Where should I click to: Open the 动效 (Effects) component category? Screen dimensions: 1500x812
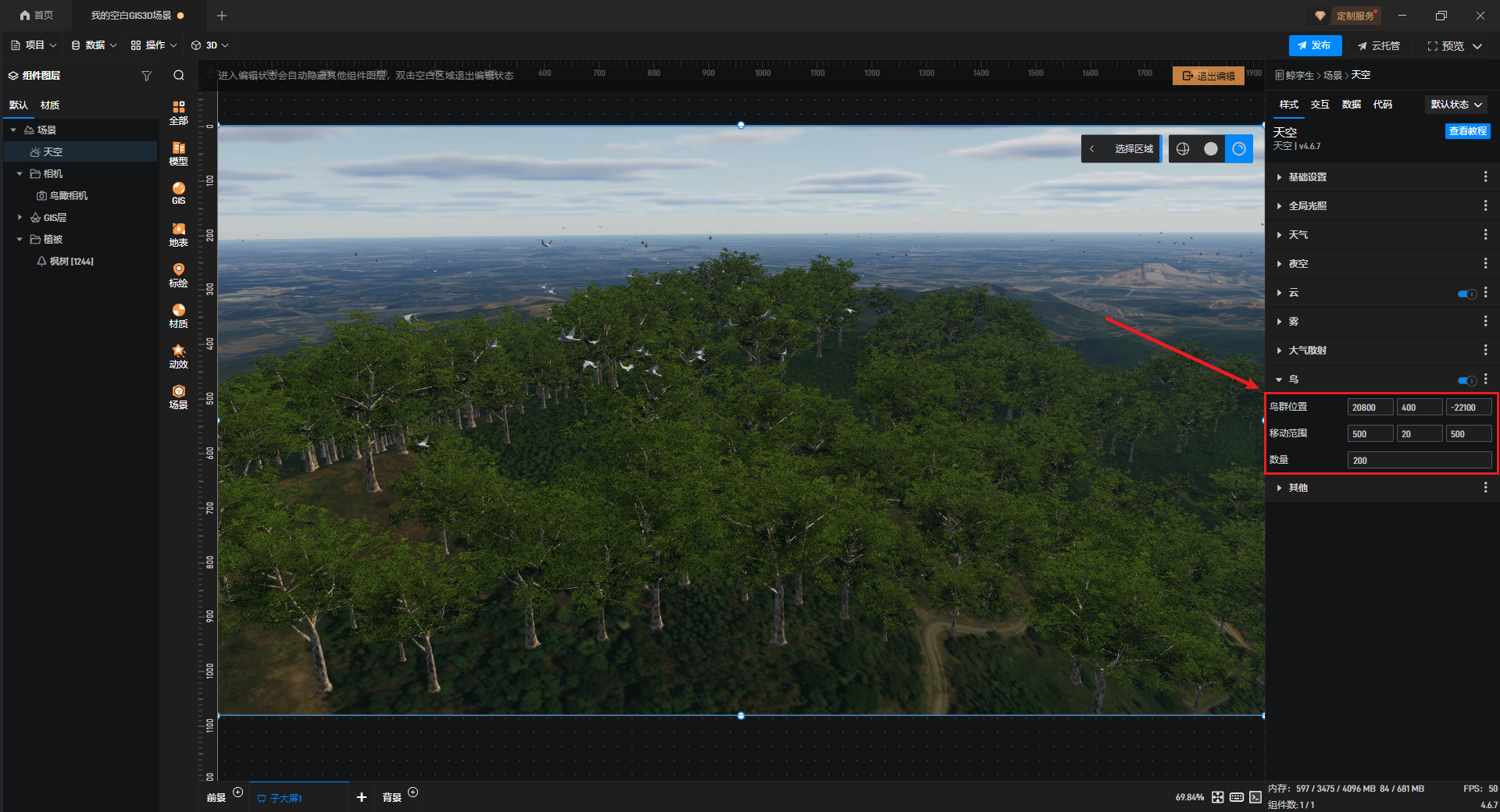click(x=178, y=356)
